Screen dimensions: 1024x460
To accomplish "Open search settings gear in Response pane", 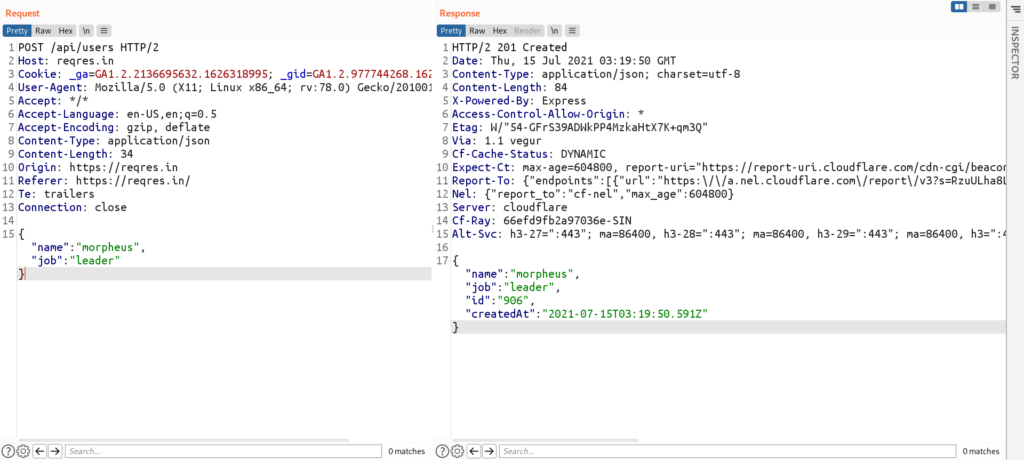I will point(457,451).
